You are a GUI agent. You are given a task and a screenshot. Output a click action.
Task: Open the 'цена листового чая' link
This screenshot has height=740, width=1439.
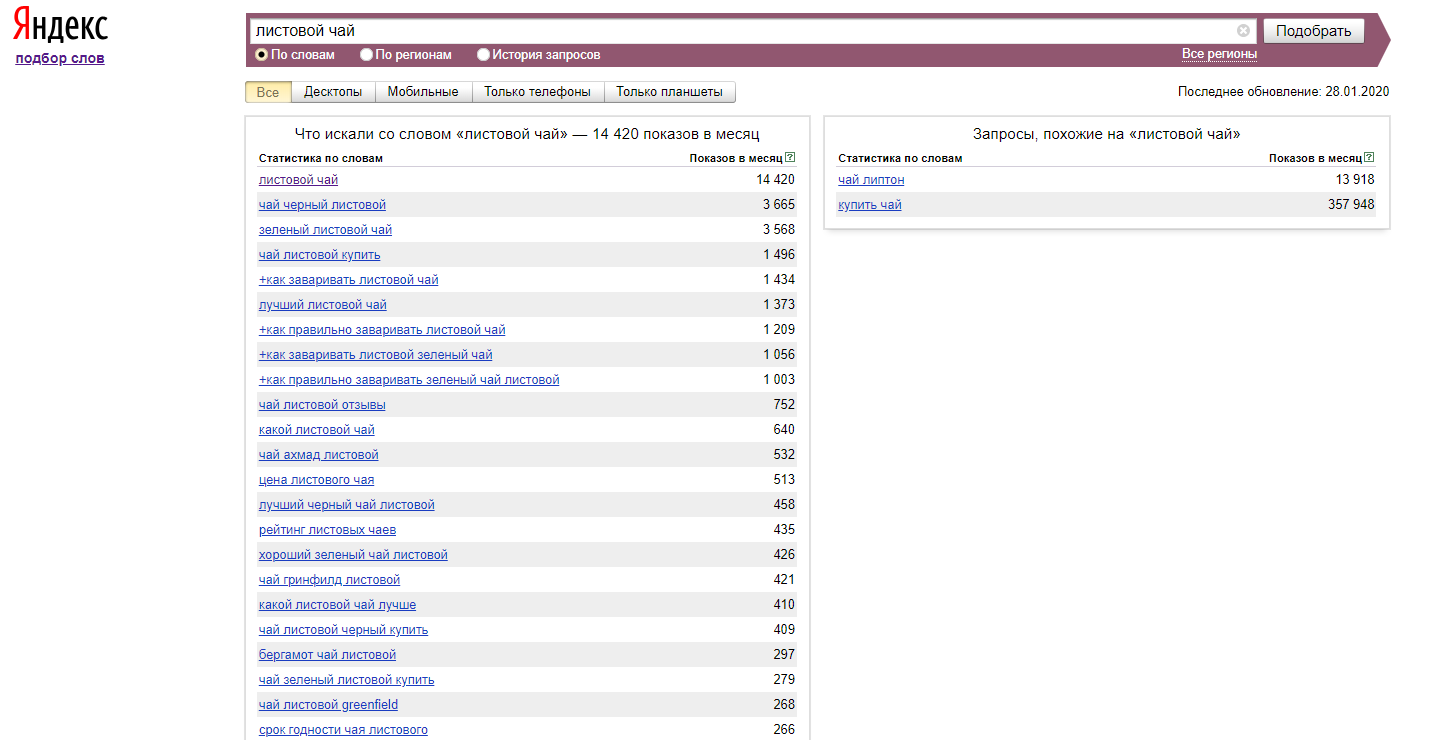tap(316, 480)
